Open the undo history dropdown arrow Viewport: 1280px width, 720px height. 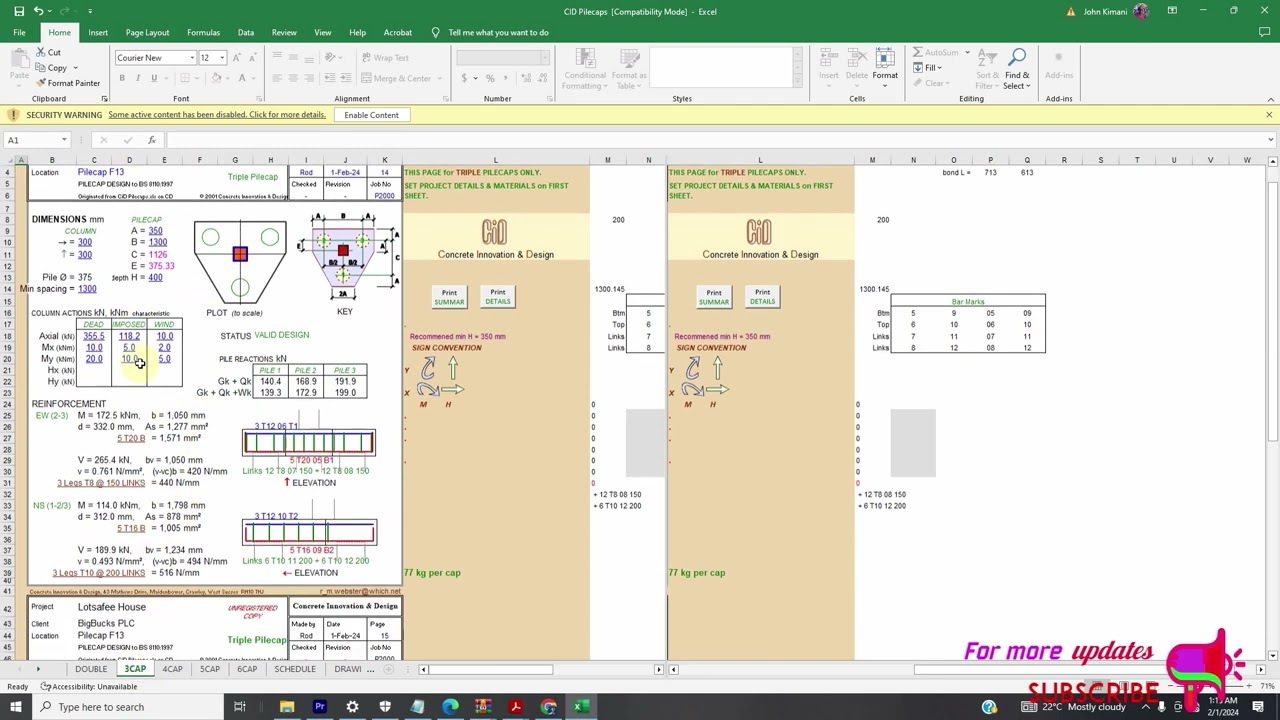[50, 11]
